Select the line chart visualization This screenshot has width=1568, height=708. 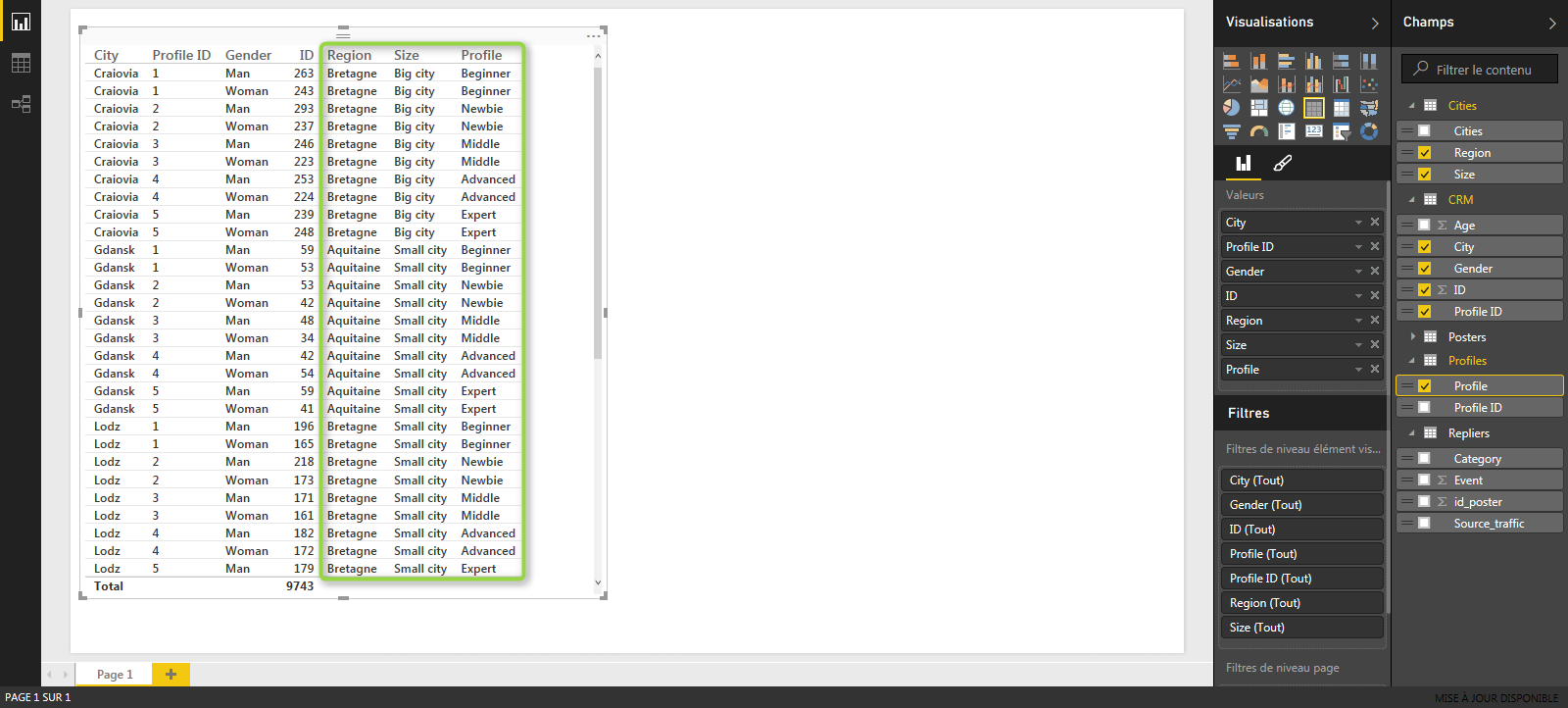click(1232, 84)
